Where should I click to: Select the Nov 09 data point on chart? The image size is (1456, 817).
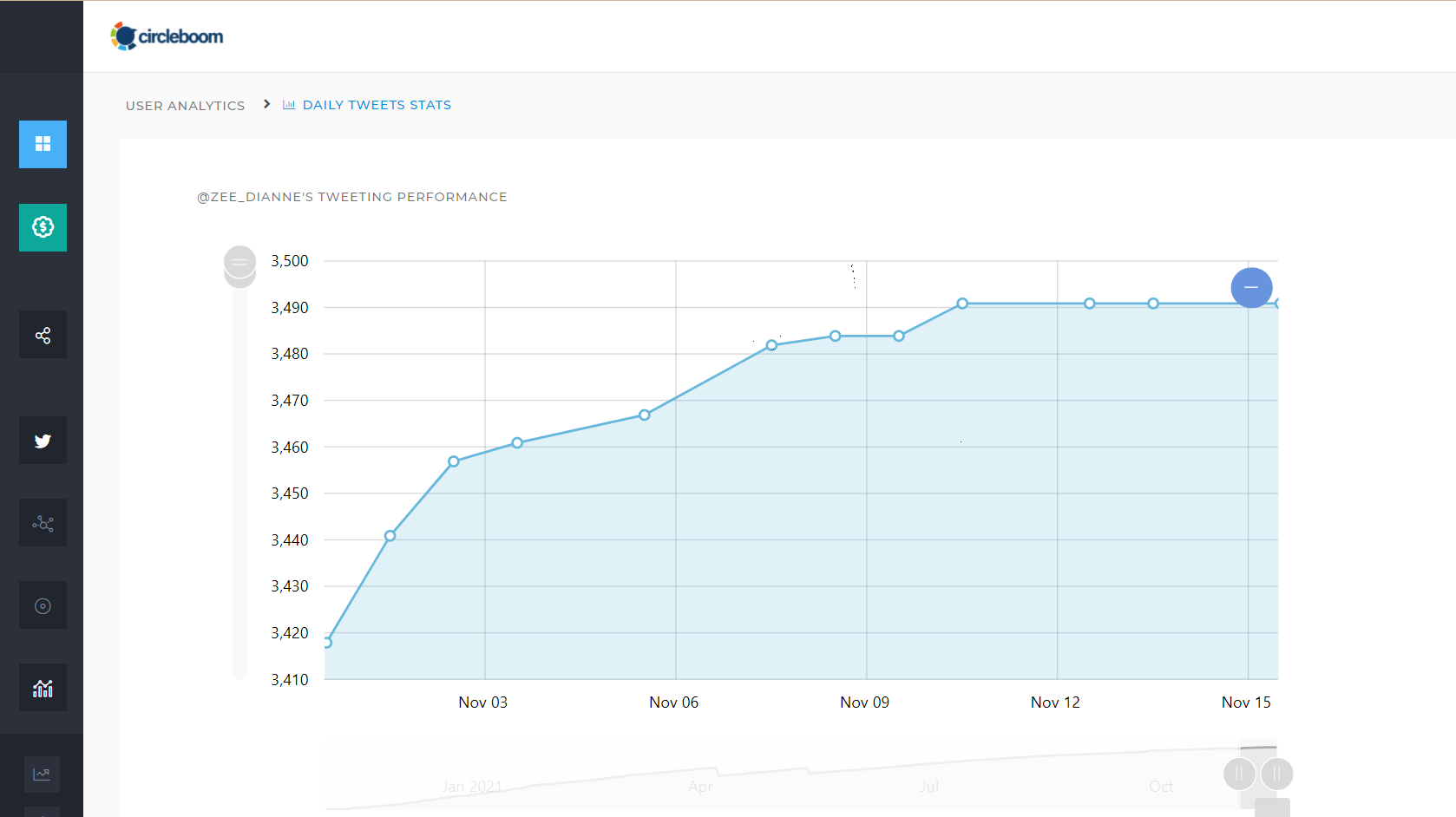(x=899, y=336)
